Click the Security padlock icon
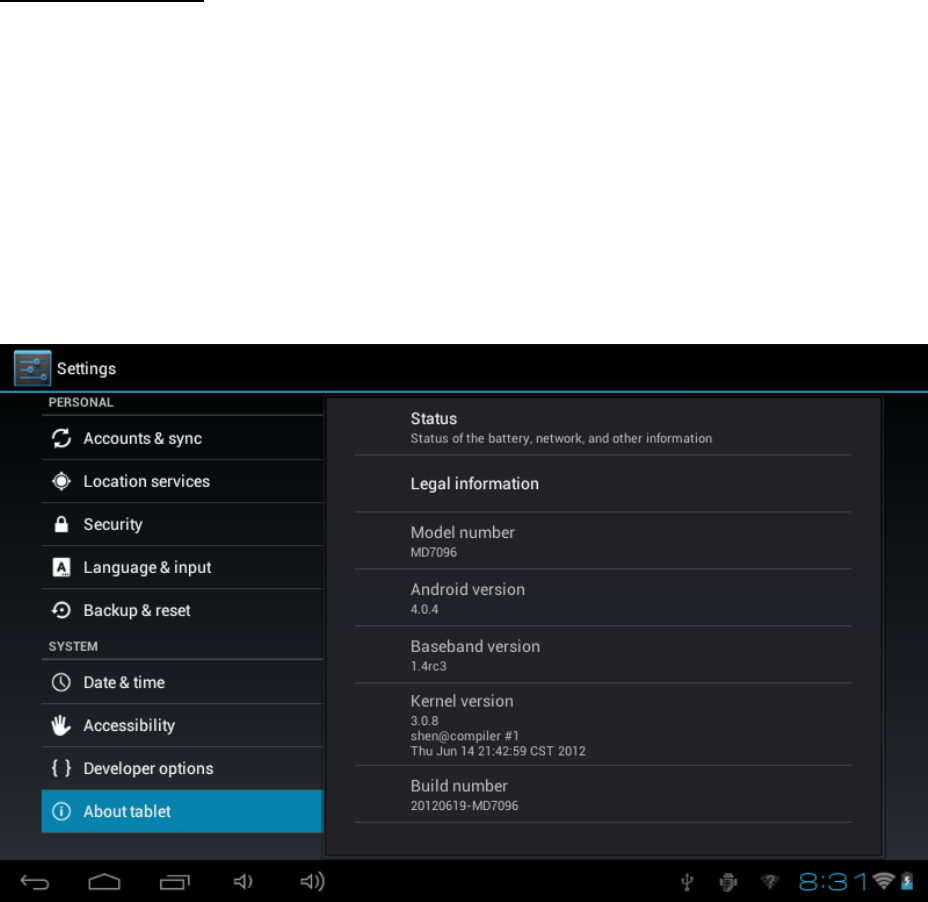This screenshot has width=928, height=902. [62, 524]
